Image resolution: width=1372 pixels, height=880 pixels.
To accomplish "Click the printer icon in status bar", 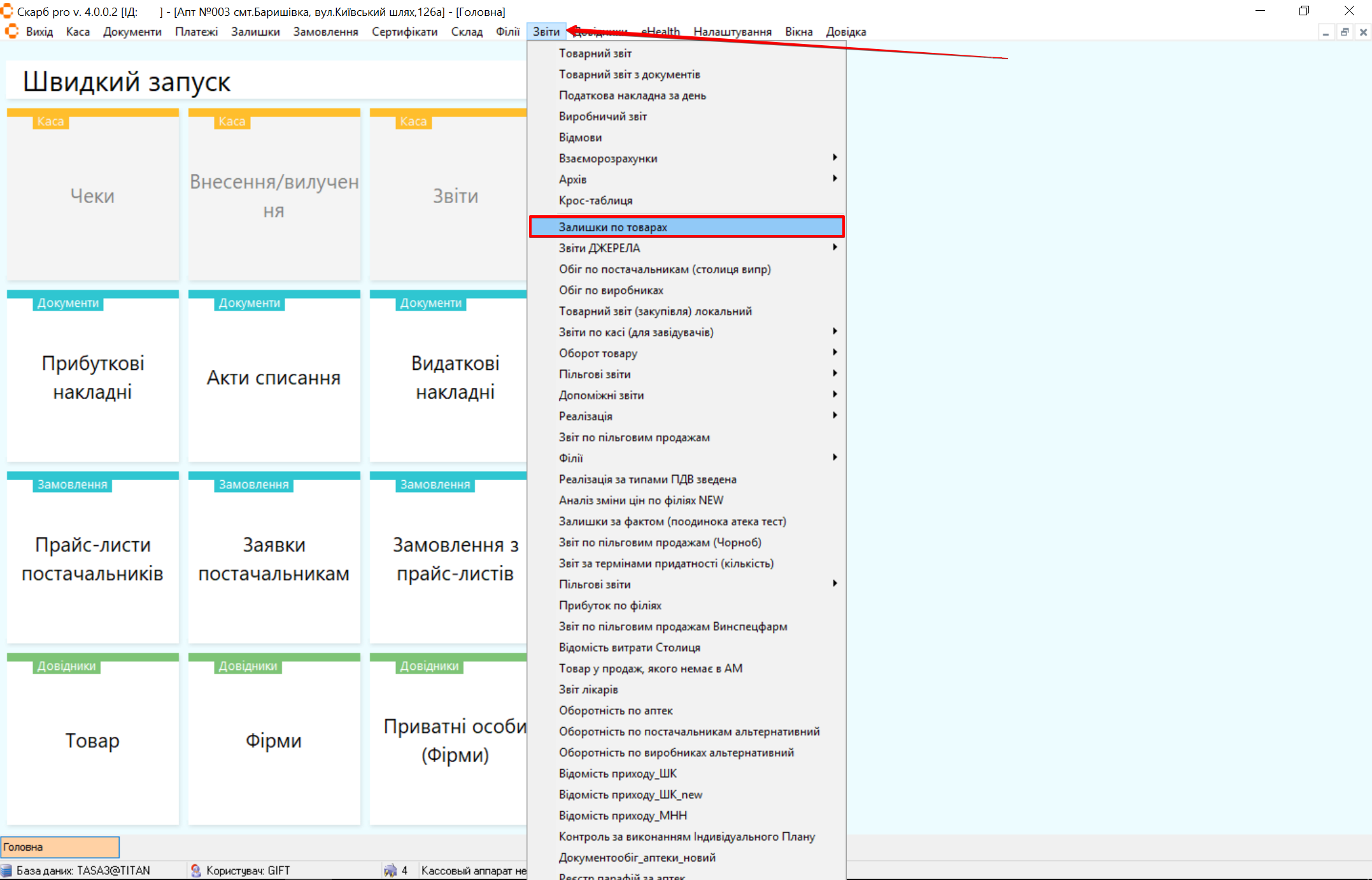I will click(390, 870).
